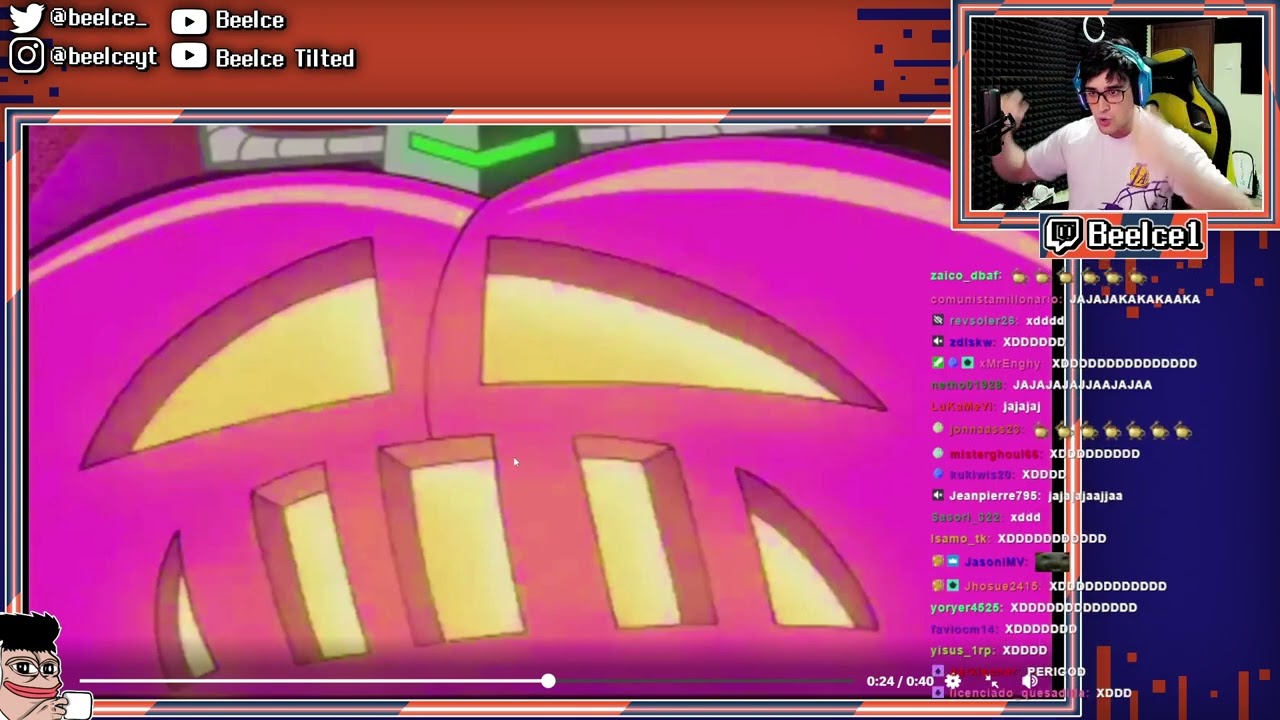This screenshot has width=1280, height=720.
Task: Click username kukiwis20 in chat
Action: [x=982, y=475]
